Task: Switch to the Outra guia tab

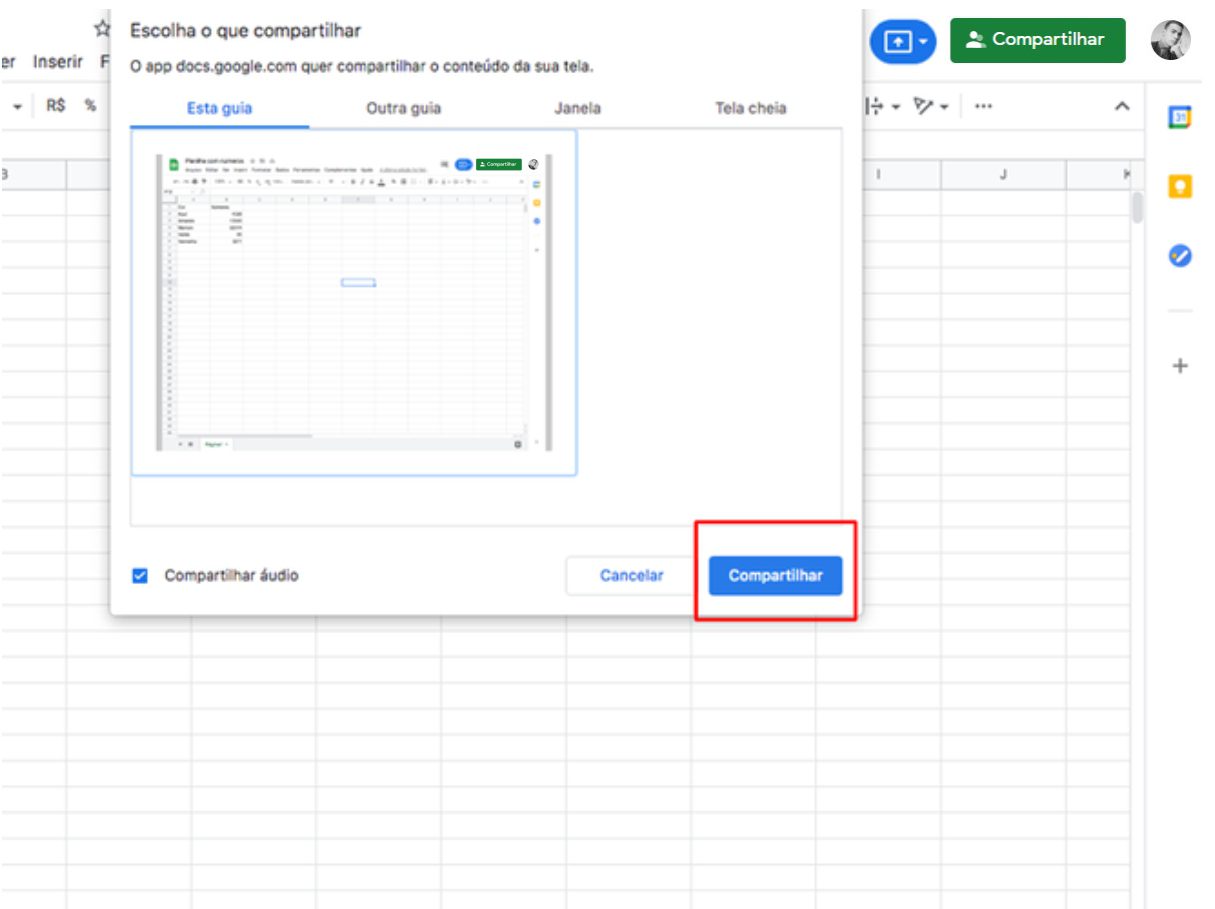Action: point(403,108)
